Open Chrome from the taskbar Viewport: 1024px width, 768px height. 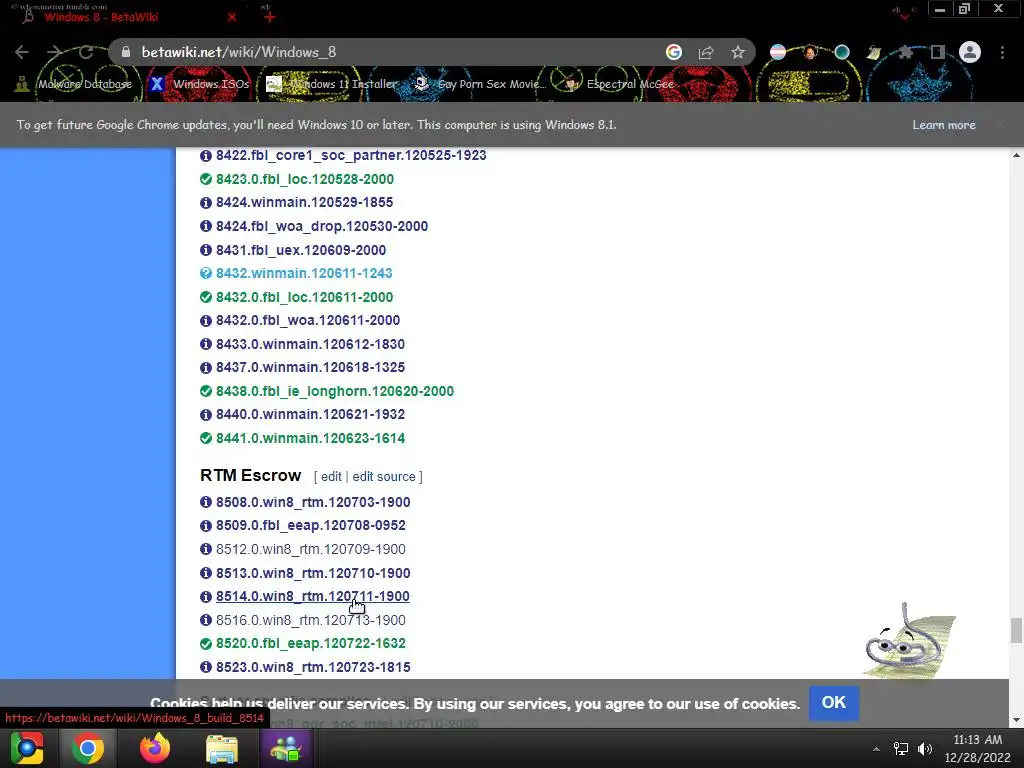point(88,748)
